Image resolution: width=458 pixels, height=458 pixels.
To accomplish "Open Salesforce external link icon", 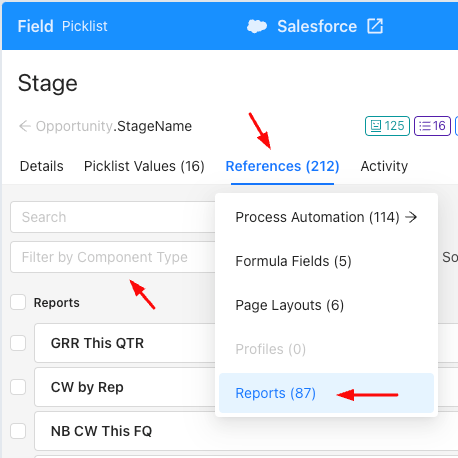I will click(375, 26).
